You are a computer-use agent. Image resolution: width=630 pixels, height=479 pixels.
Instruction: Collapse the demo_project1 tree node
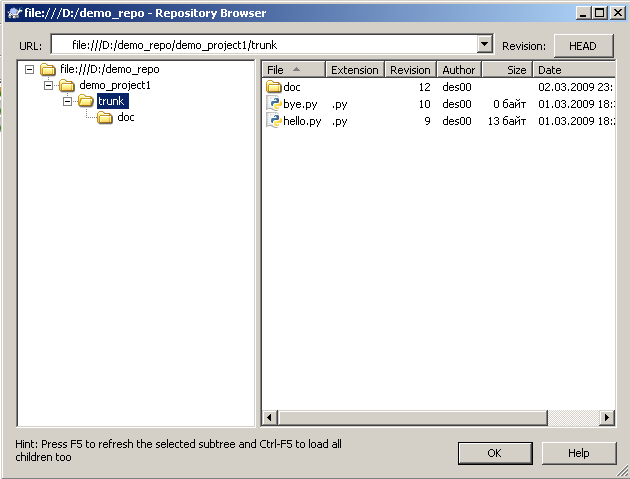tap(48, 85)
